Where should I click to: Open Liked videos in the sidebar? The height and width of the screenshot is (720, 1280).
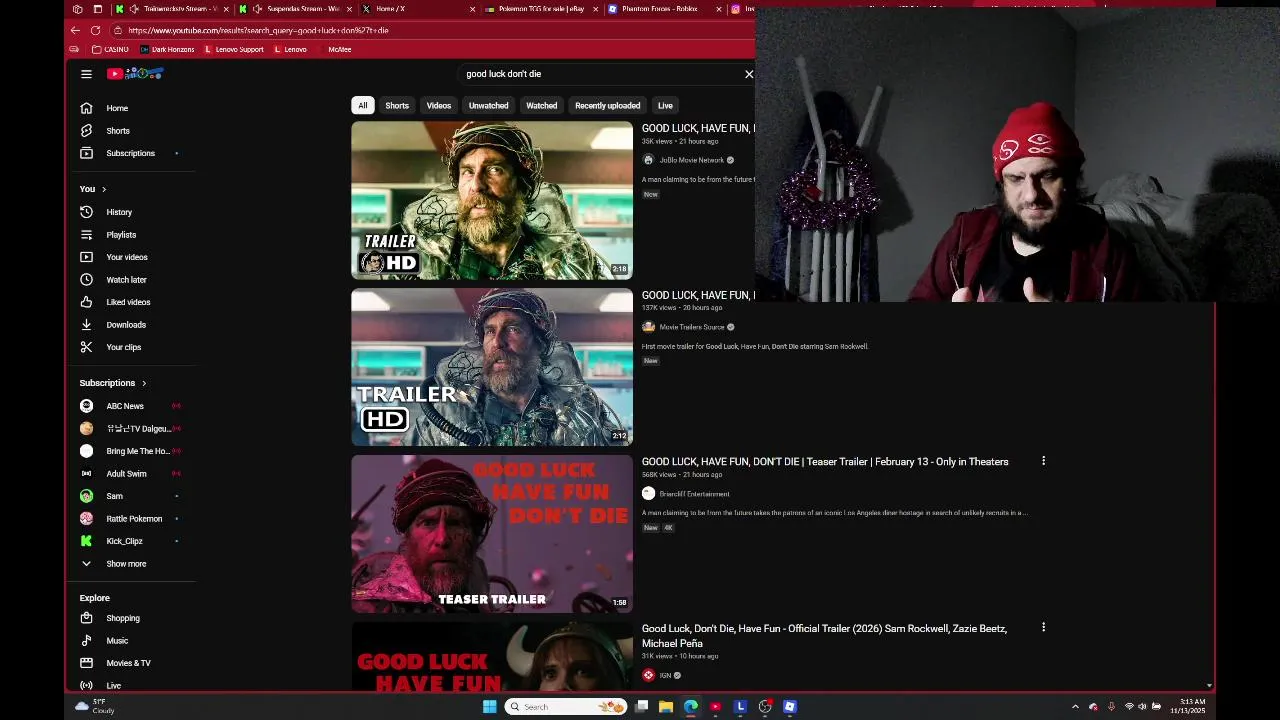click(x=128, y=302)
